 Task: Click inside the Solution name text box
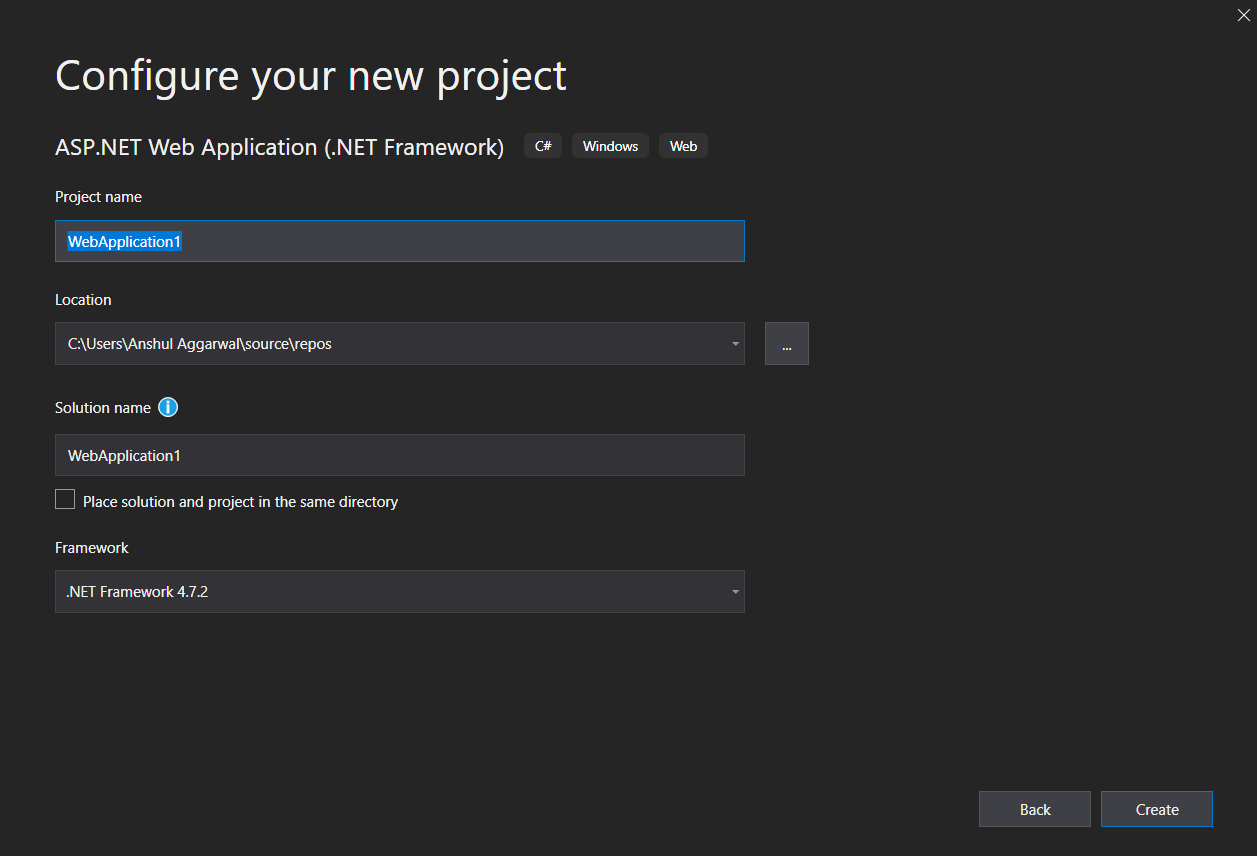(400, 455)
